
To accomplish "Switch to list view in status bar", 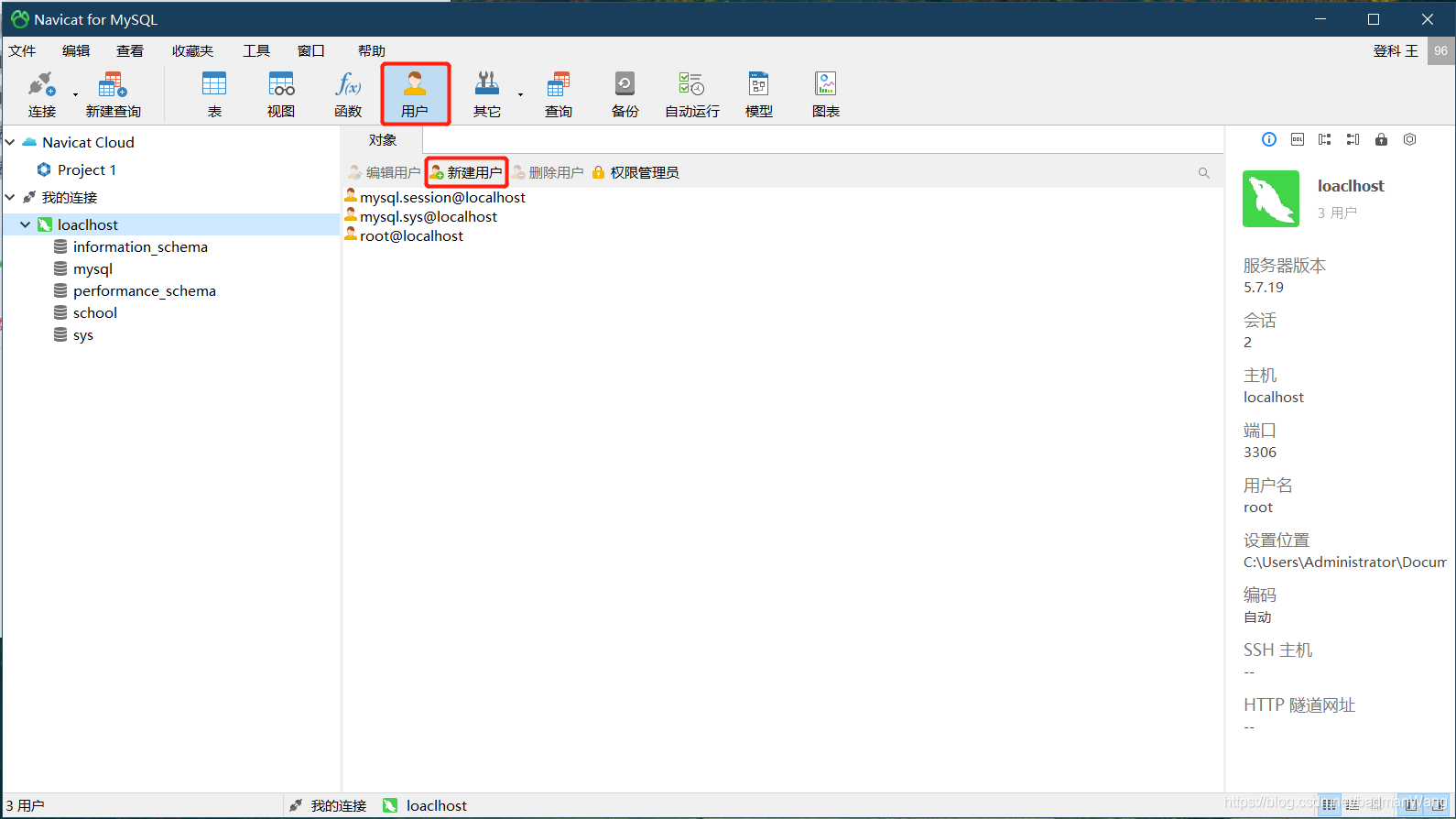I will pos(1329,805).
